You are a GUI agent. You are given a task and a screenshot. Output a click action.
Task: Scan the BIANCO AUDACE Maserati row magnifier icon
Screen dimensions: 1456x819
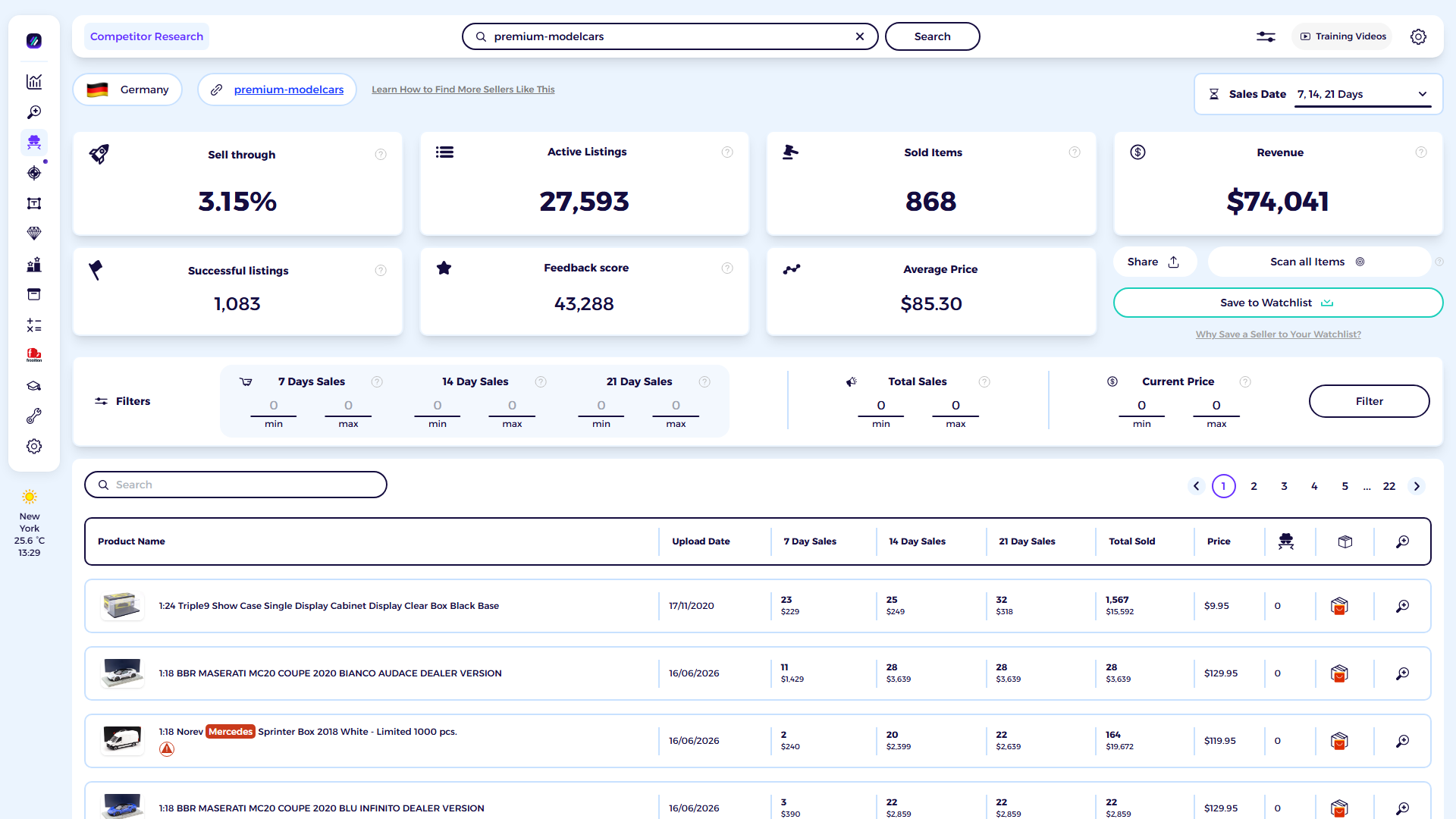pos(1402,673)
